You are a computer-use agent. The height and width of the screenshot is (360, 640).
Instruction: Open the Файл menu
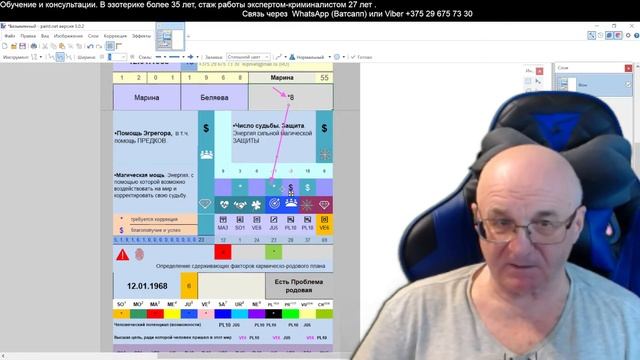[x=9, y=36]
